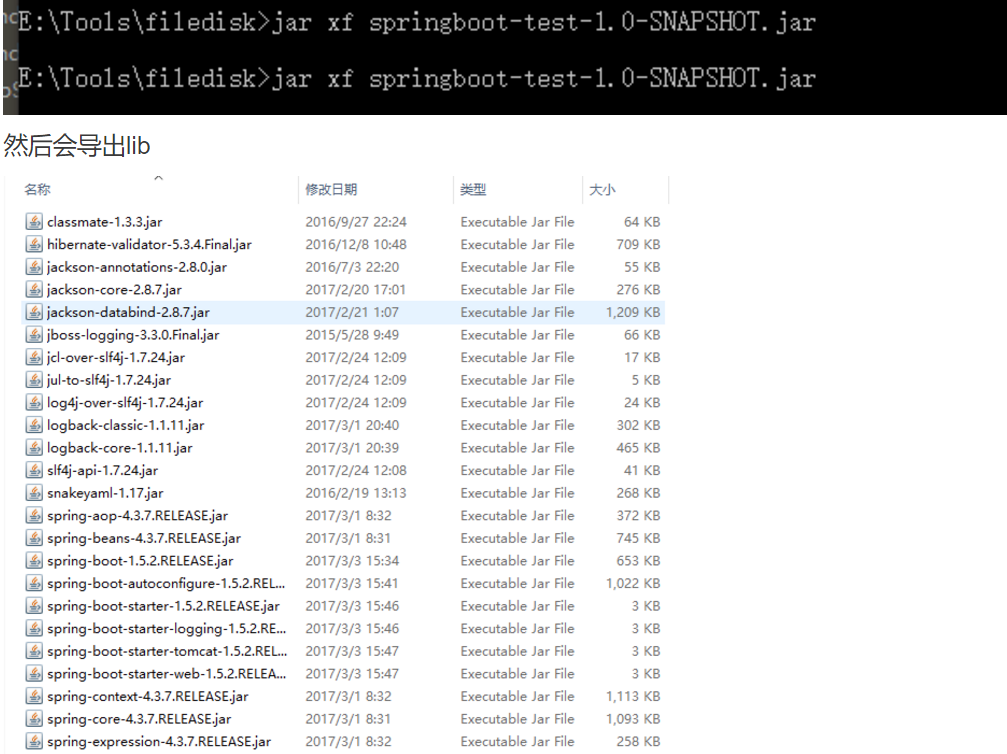
Task: Click the date 2016/9/27 22:24
Action: pyautogui.click(x=356, y=222)
